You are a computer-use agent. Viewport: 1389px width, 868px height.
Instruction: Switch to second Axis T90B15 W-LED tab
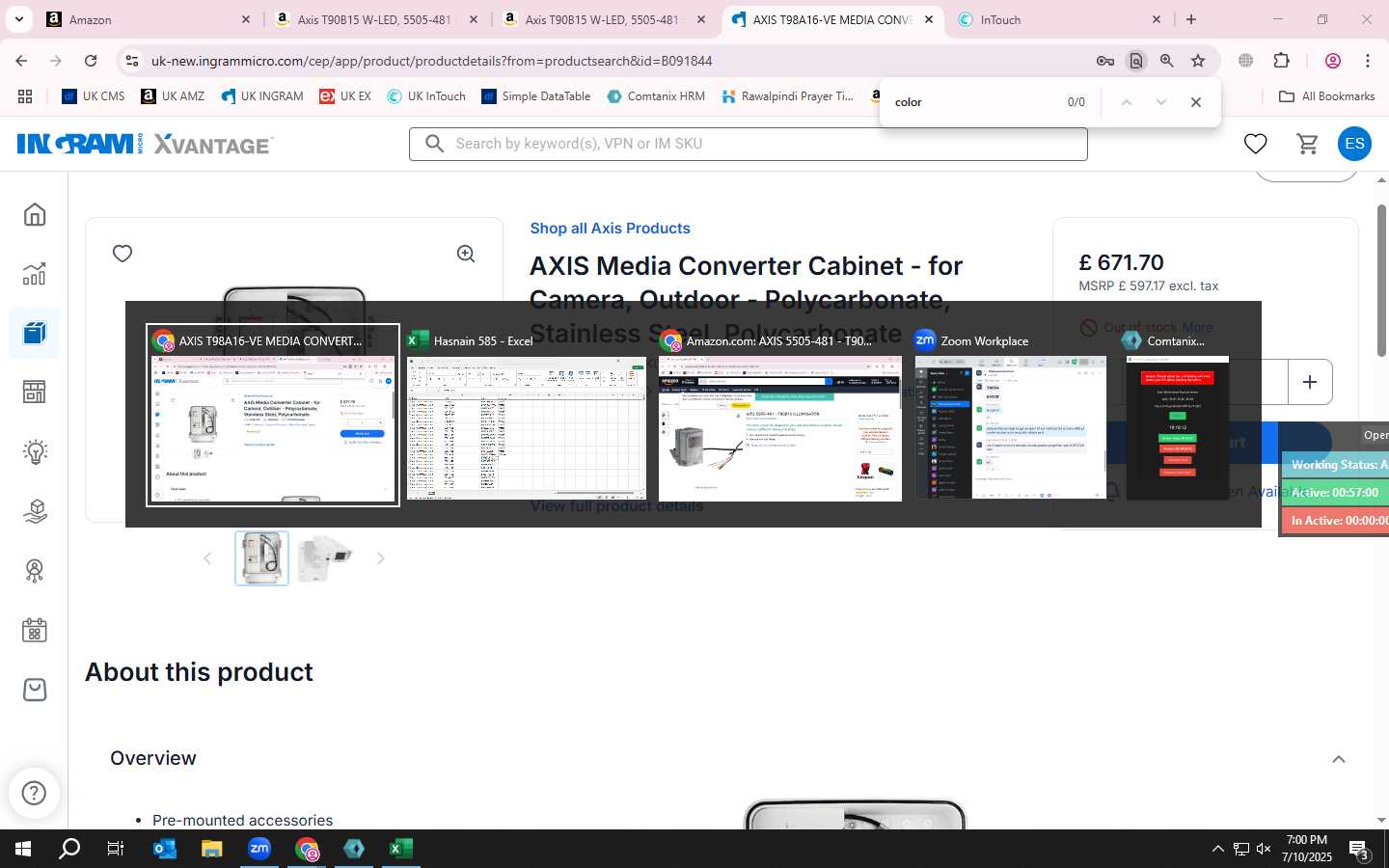click(x=604, y=19)
